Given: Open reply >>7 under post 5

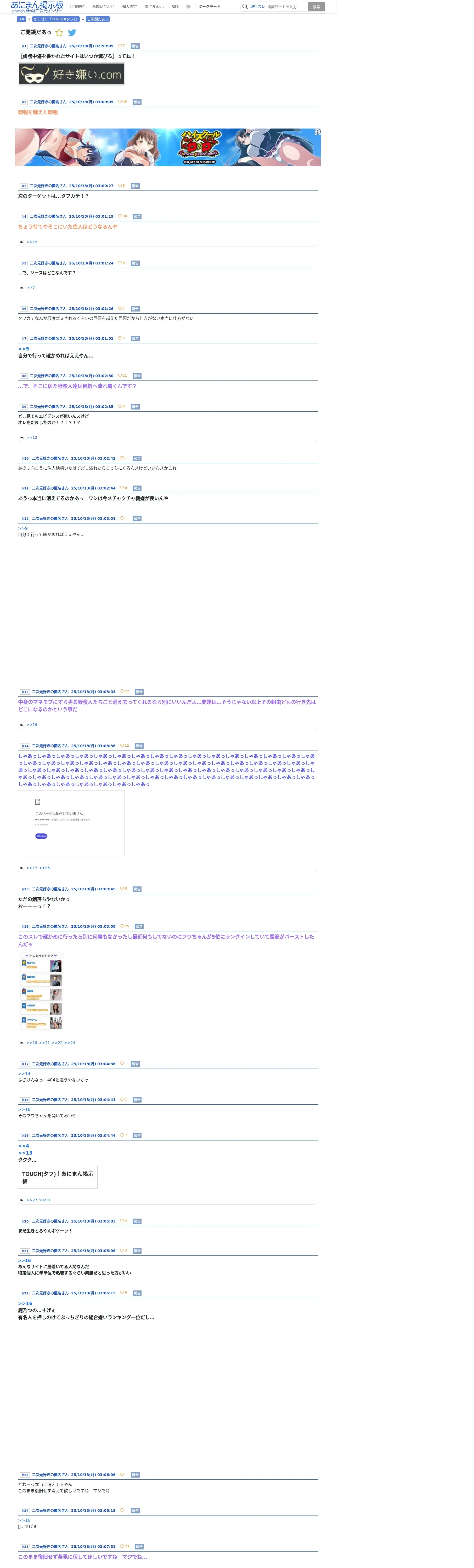Looking at the screenshot, I should pos(30,287).
